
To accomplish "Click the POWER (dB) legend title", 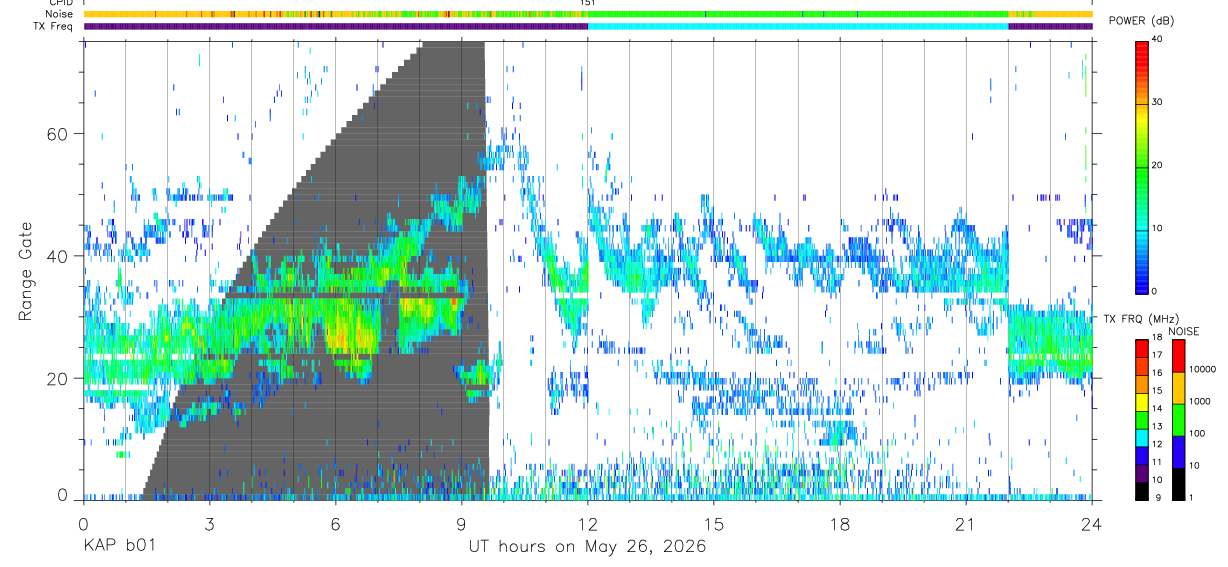I will (1141, 22).
